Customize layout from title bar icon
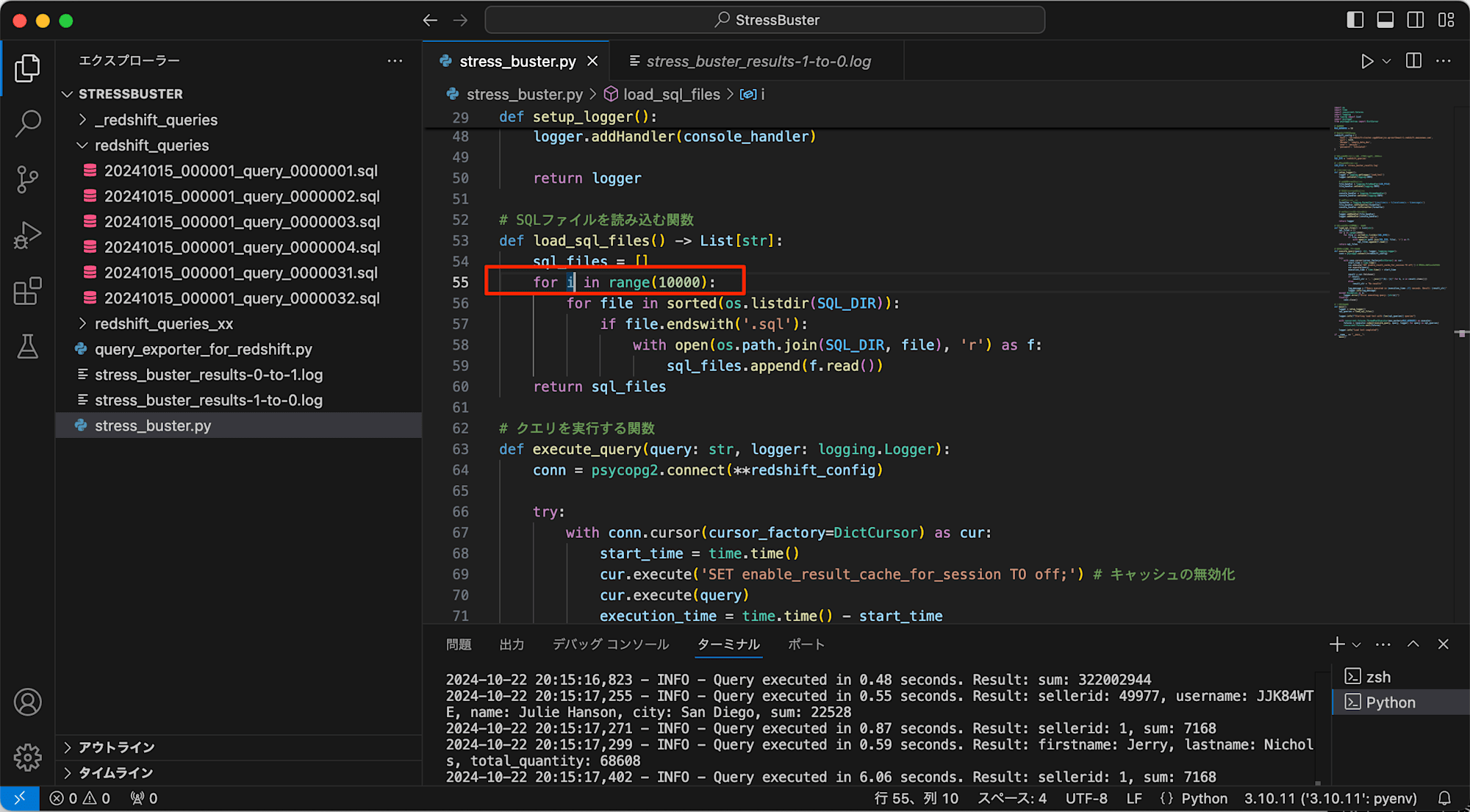The image size is (1470, 812). (x=1446, y=20)
